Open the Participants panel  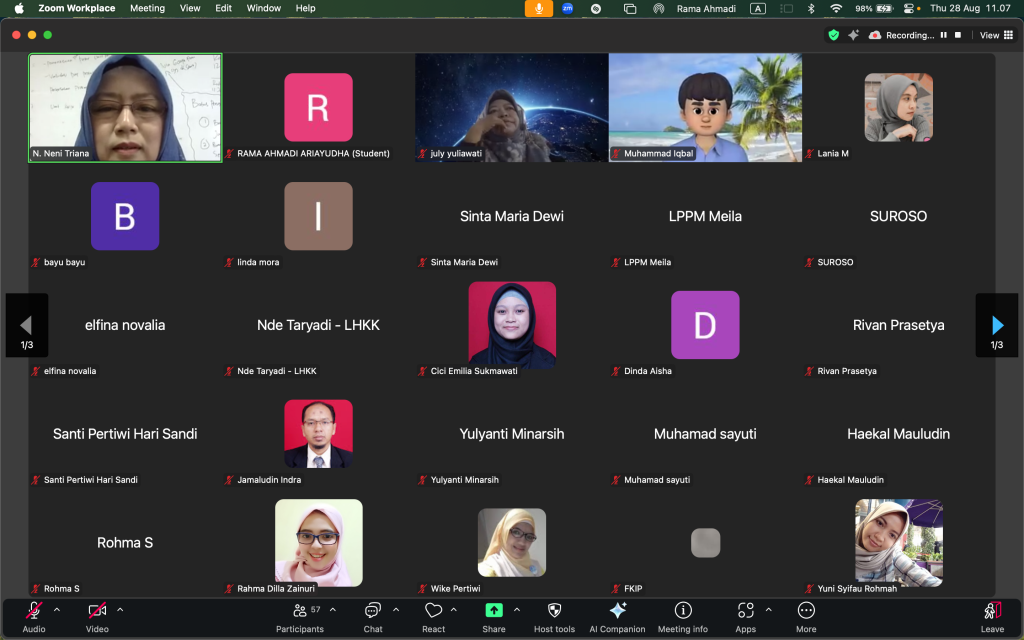[300, 616]
